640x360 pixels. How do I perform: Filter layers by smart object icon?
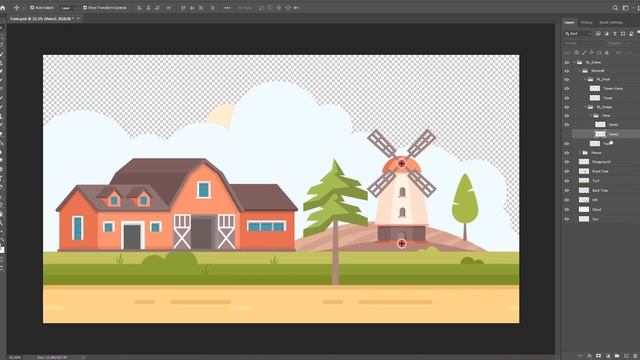631,33
